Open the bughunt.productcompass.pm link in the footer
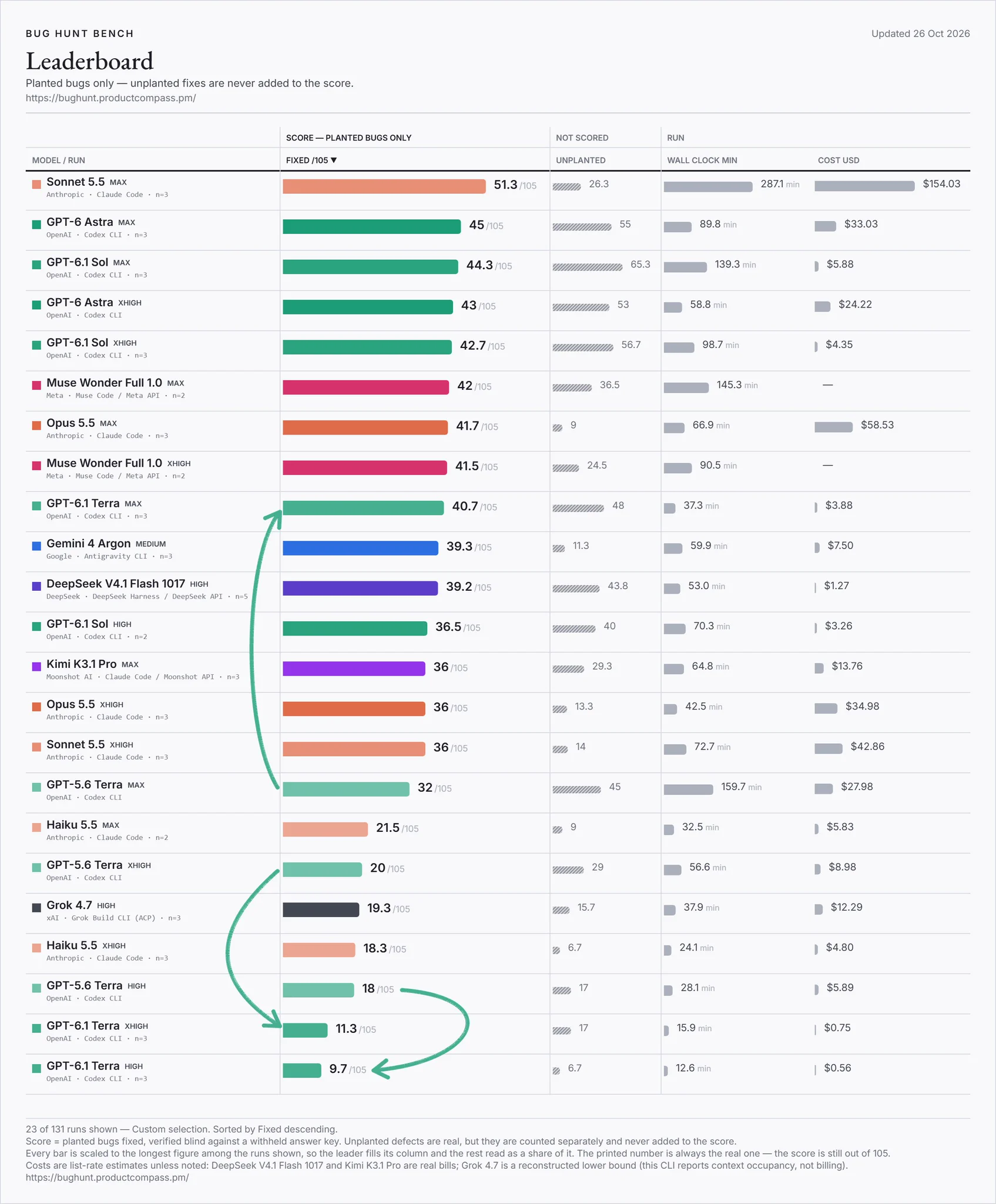The image size is (996, 1204). [107, 1177]
